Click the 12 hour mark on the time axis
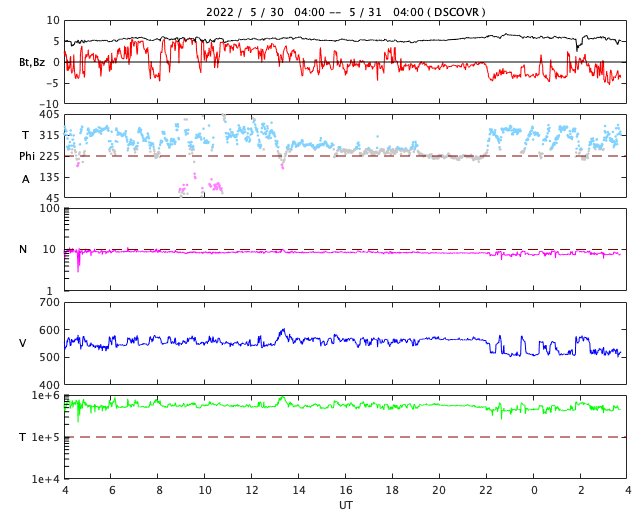Viewport: 640px width, 512px height. 252,491
